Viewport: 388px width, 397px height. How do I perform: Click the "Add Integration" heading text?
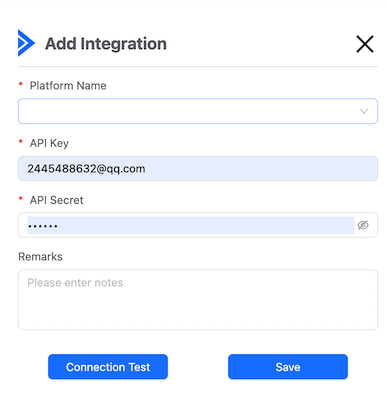pos(106,44)
